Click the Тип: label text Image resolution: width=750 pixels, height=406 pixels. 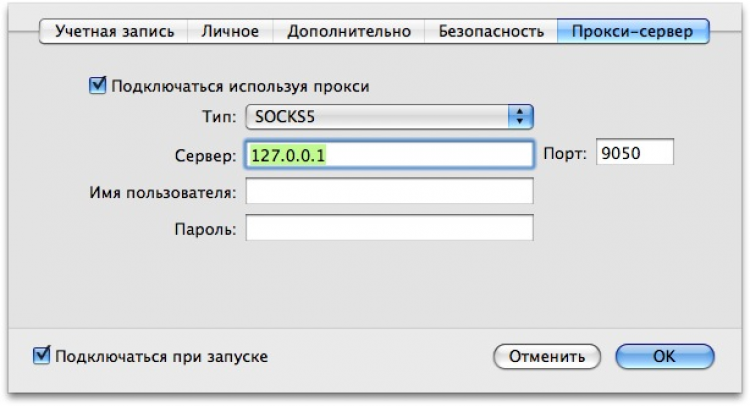coord(213,117)
